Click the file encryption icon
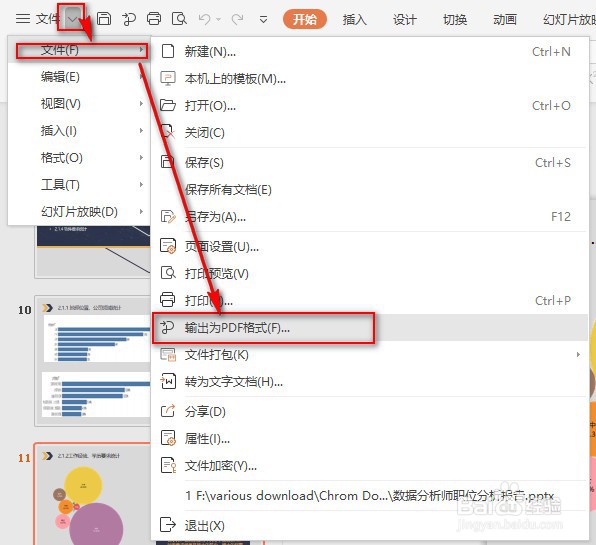 (168, 465)
